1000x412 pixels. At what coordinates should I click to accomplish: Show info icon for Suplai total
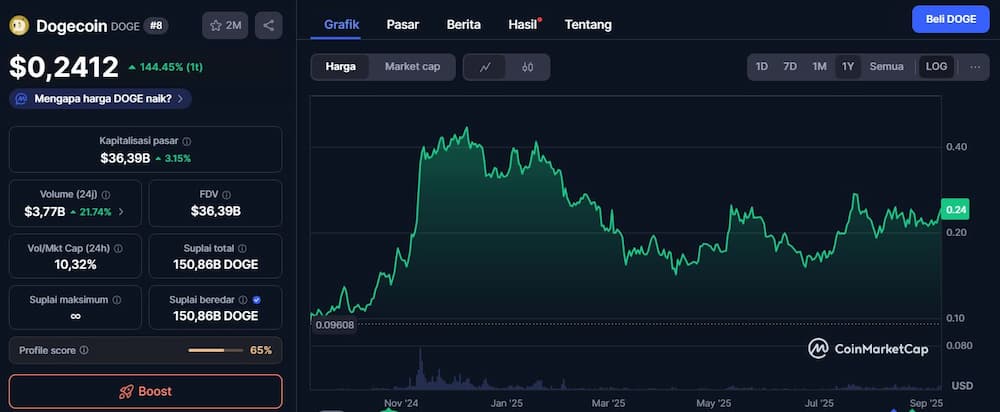pos(242,249)
